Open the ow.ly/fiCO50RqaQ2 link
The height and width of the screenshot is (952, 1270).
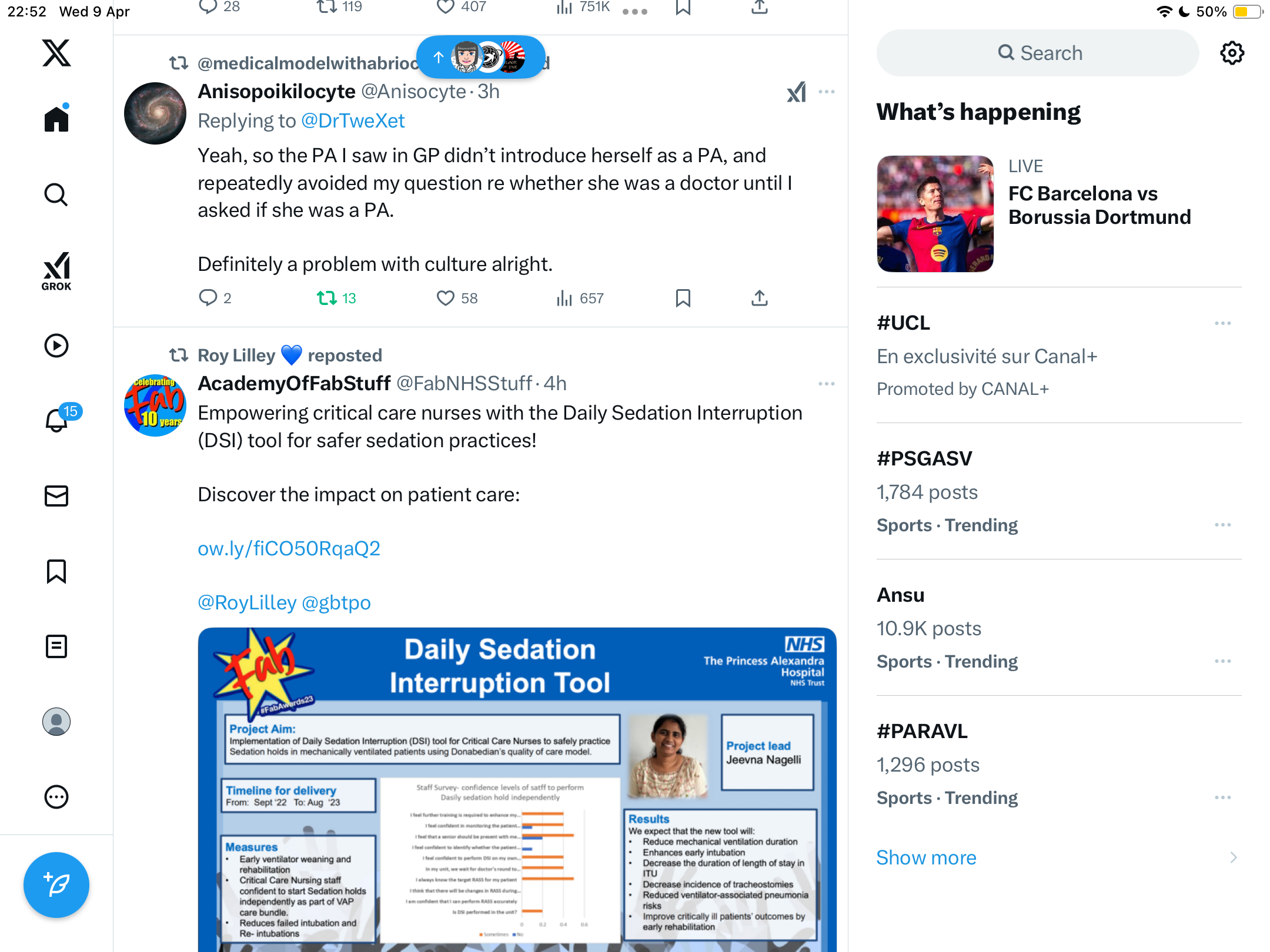289,548
